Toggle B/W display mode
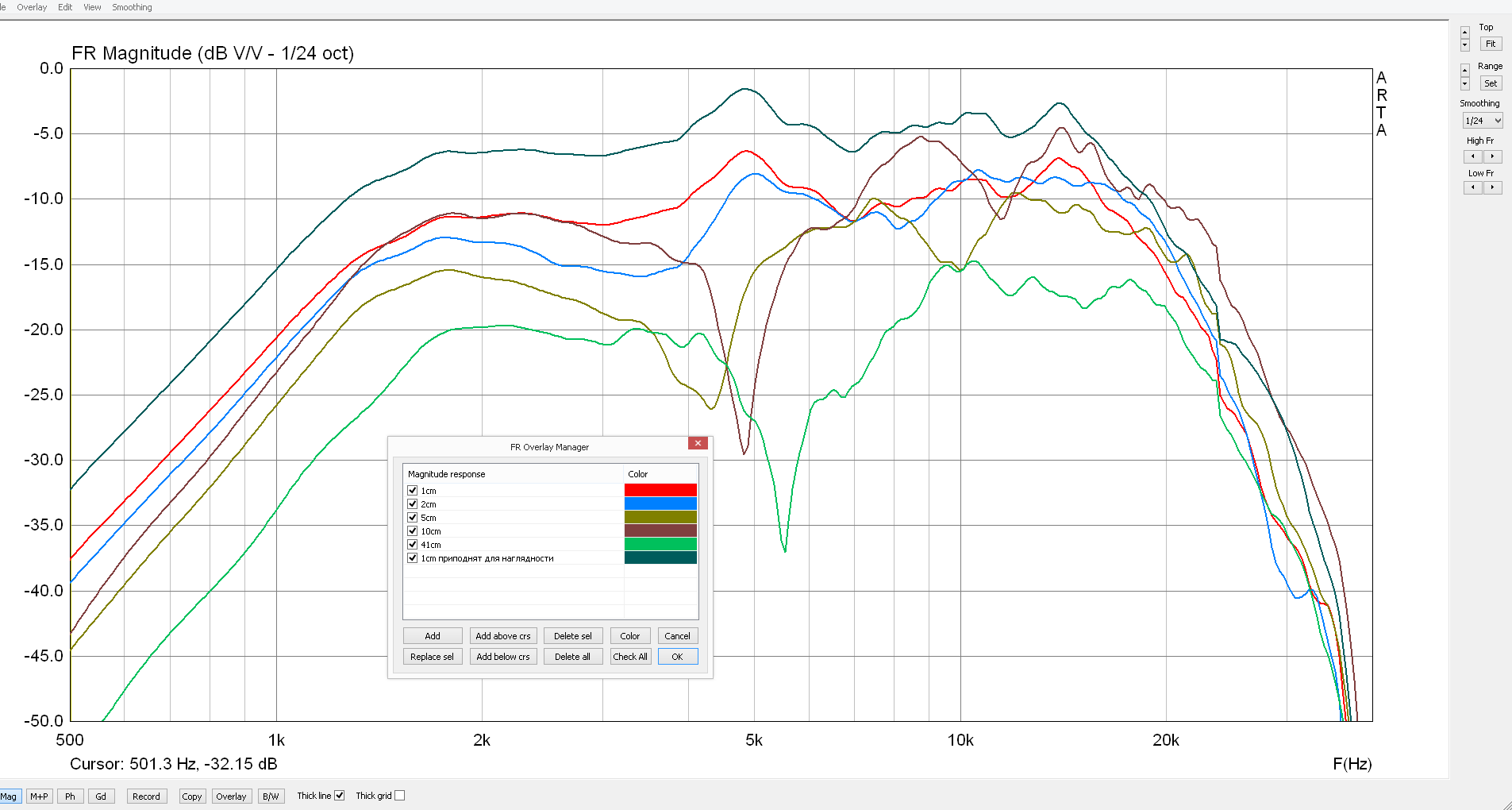Screen dimensions: 1512x810 [x=271, y=796]
